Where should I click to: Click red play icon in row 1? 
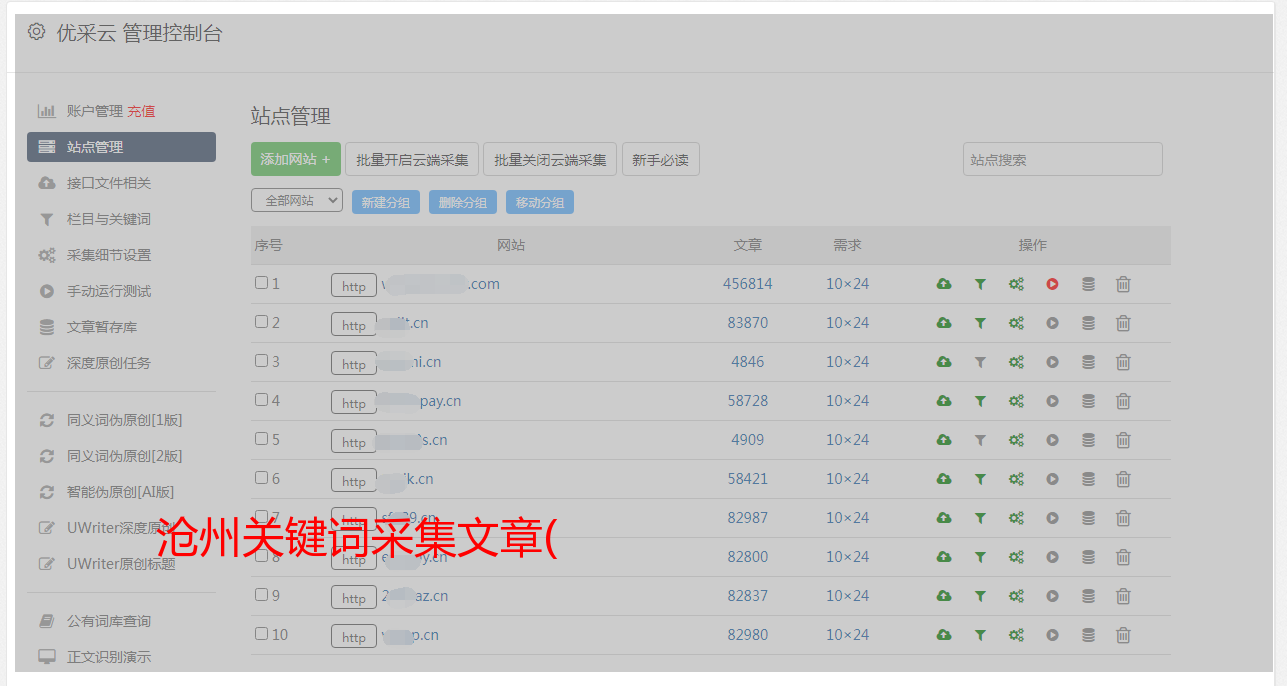[1052, 284]
